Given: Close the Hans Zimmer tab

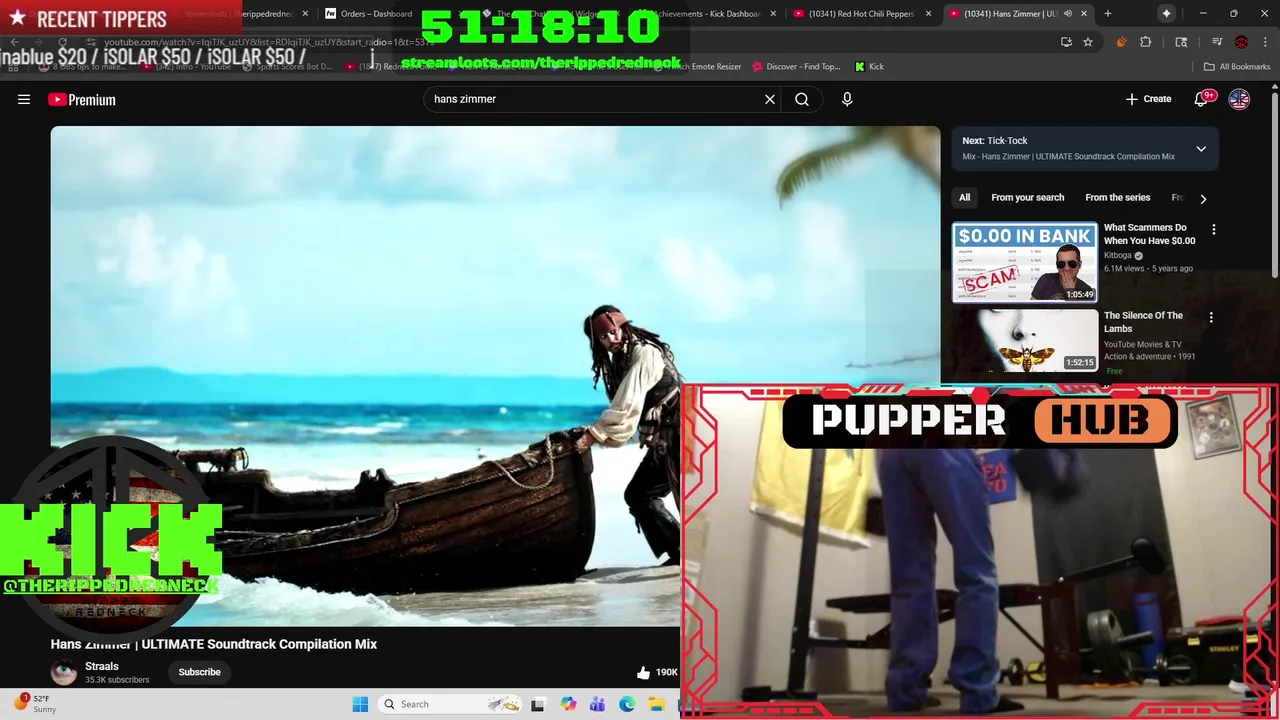Looking at the screenshot, I should point(1084,14).
